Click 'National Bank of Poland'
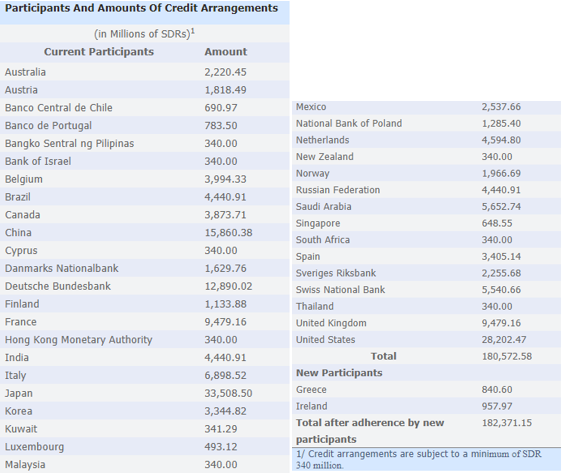The image size is (564, 476). coord(349,123)
